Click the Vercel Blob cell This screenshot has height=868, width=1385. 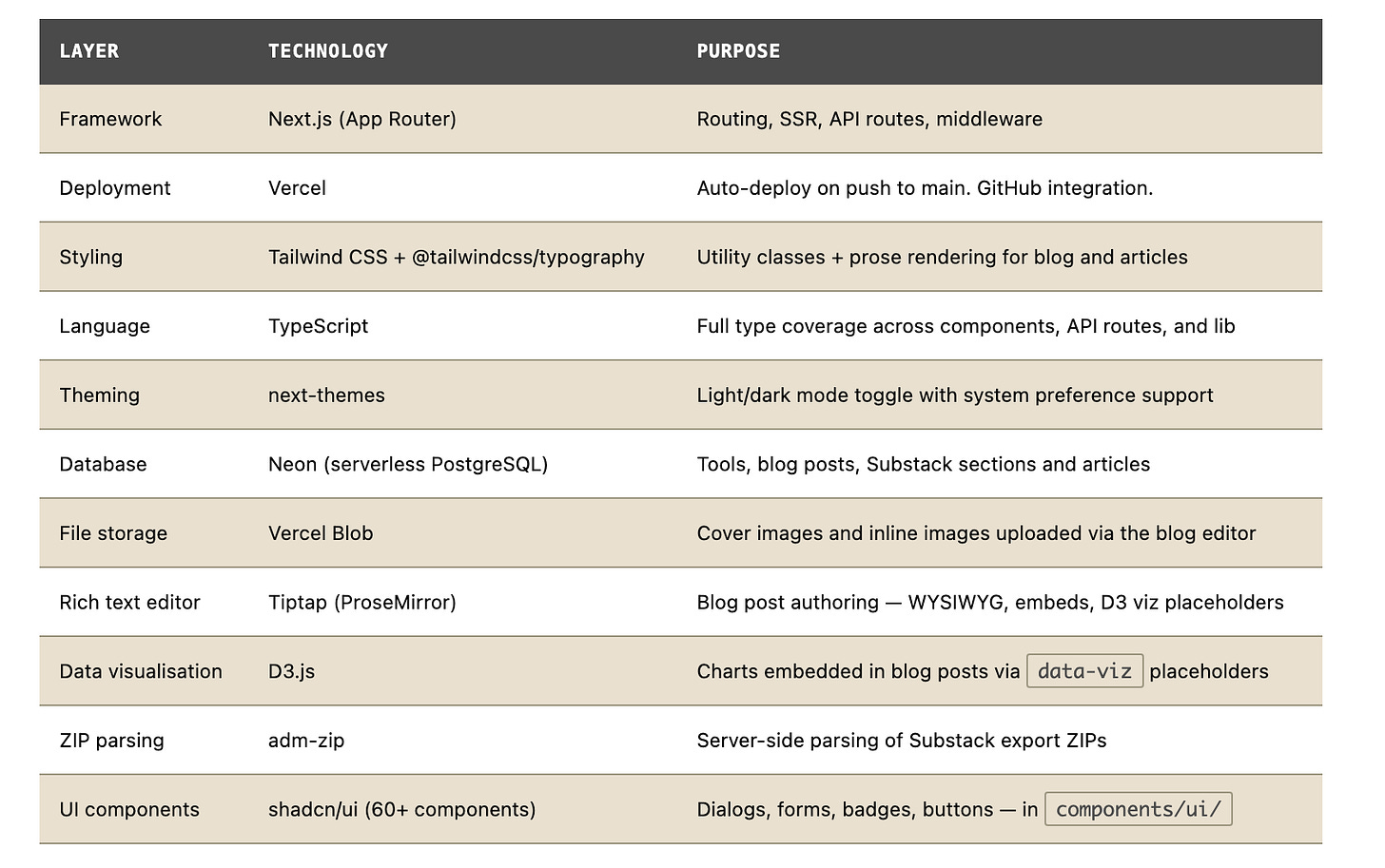click(x=321, y=533)
